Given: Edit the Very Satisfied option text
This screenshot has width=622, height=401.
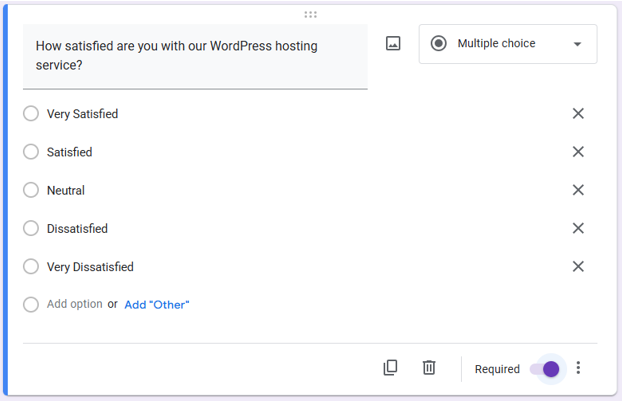Looking at the screenshot, I should [x=83, y=114].
